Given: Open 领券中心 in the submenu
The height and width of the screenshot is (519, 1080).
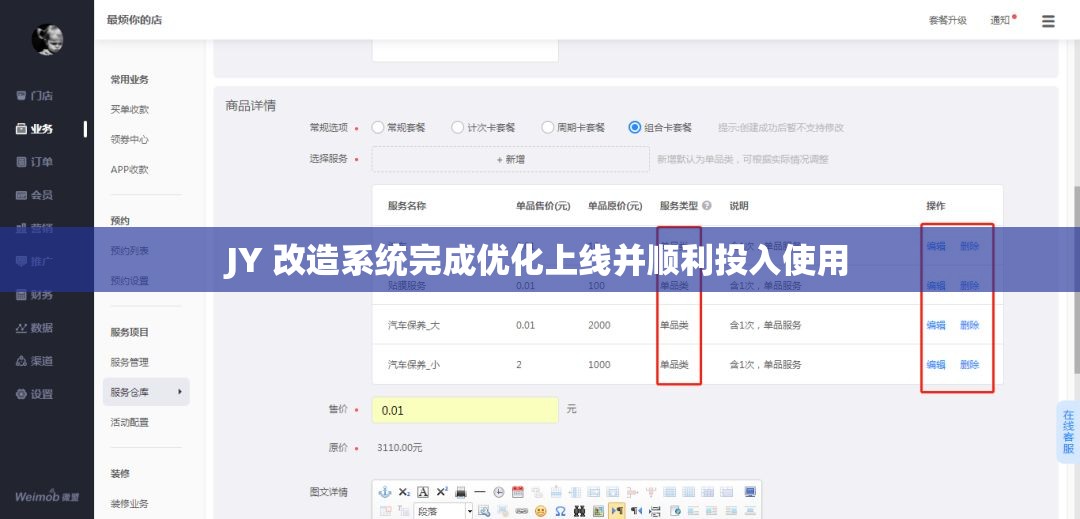Looking at the screenshot, I should (x=129, y=139).
